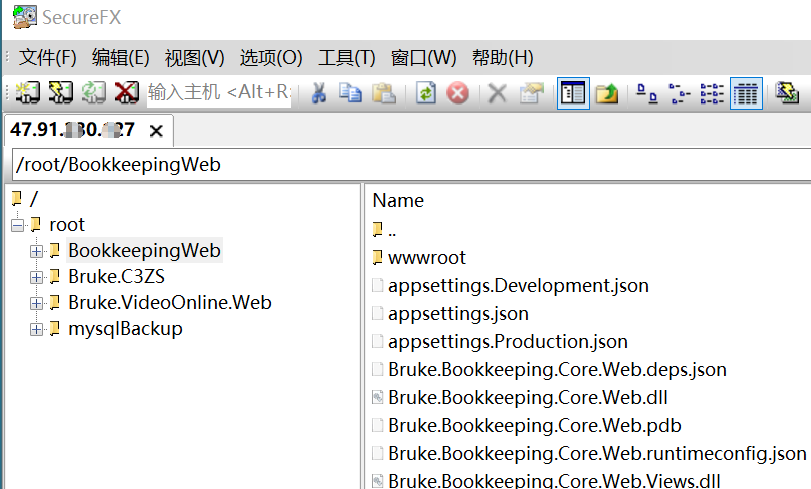Switch to large icons view
Image resolution: width=811 pixels, height=489 pixels.
[647, 94]
